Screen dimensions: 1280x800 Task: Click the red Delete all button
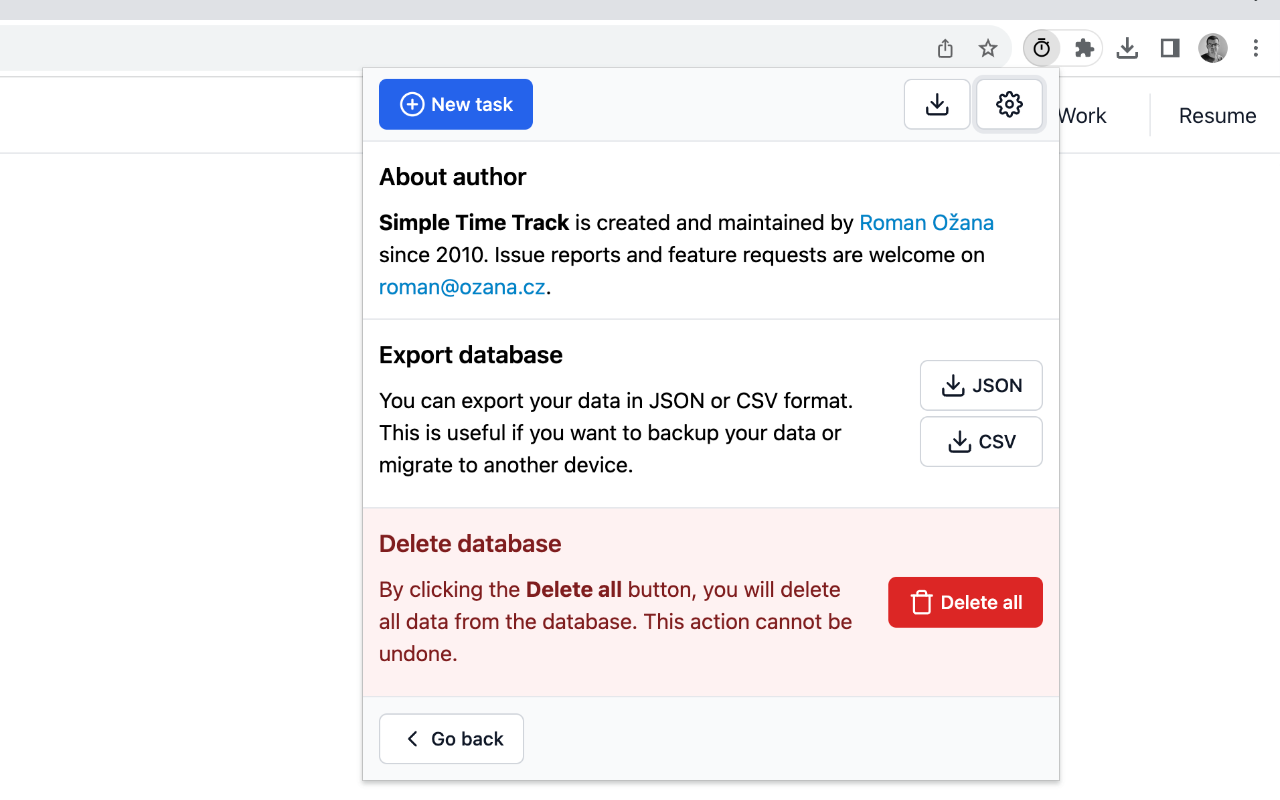(x=965, y=602)
